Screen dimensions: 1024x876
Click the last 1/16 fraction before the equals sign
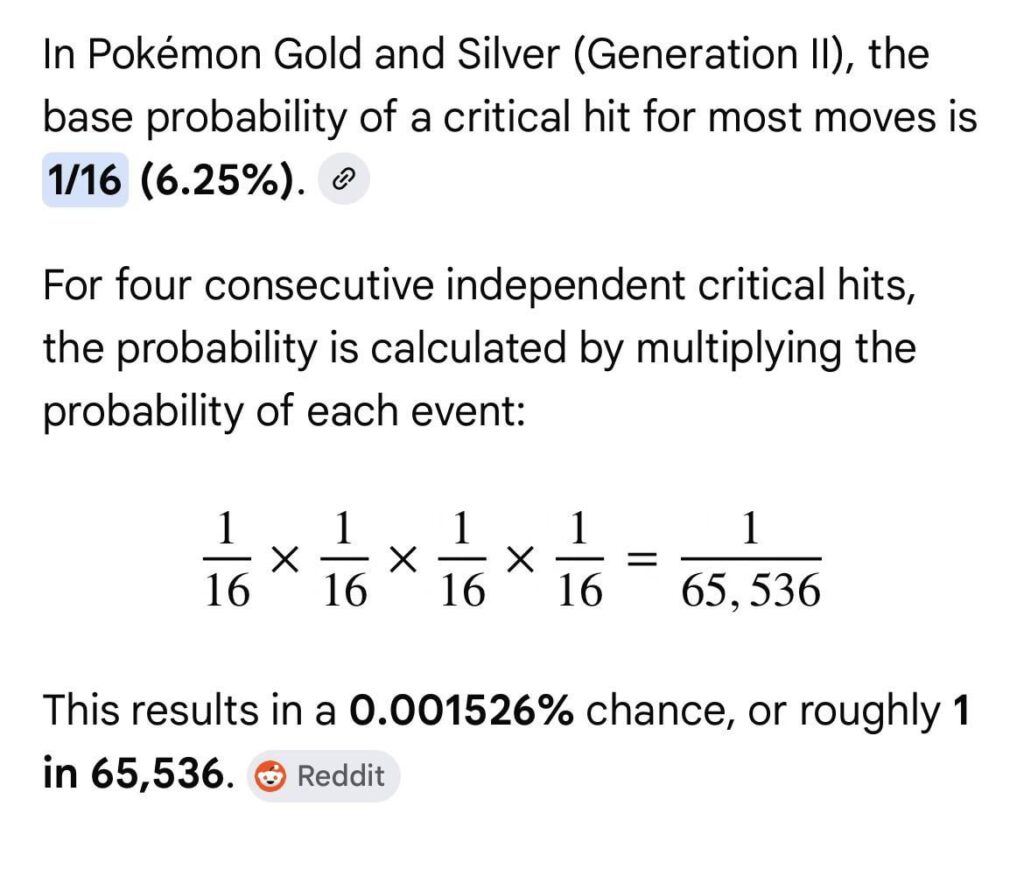578,562
